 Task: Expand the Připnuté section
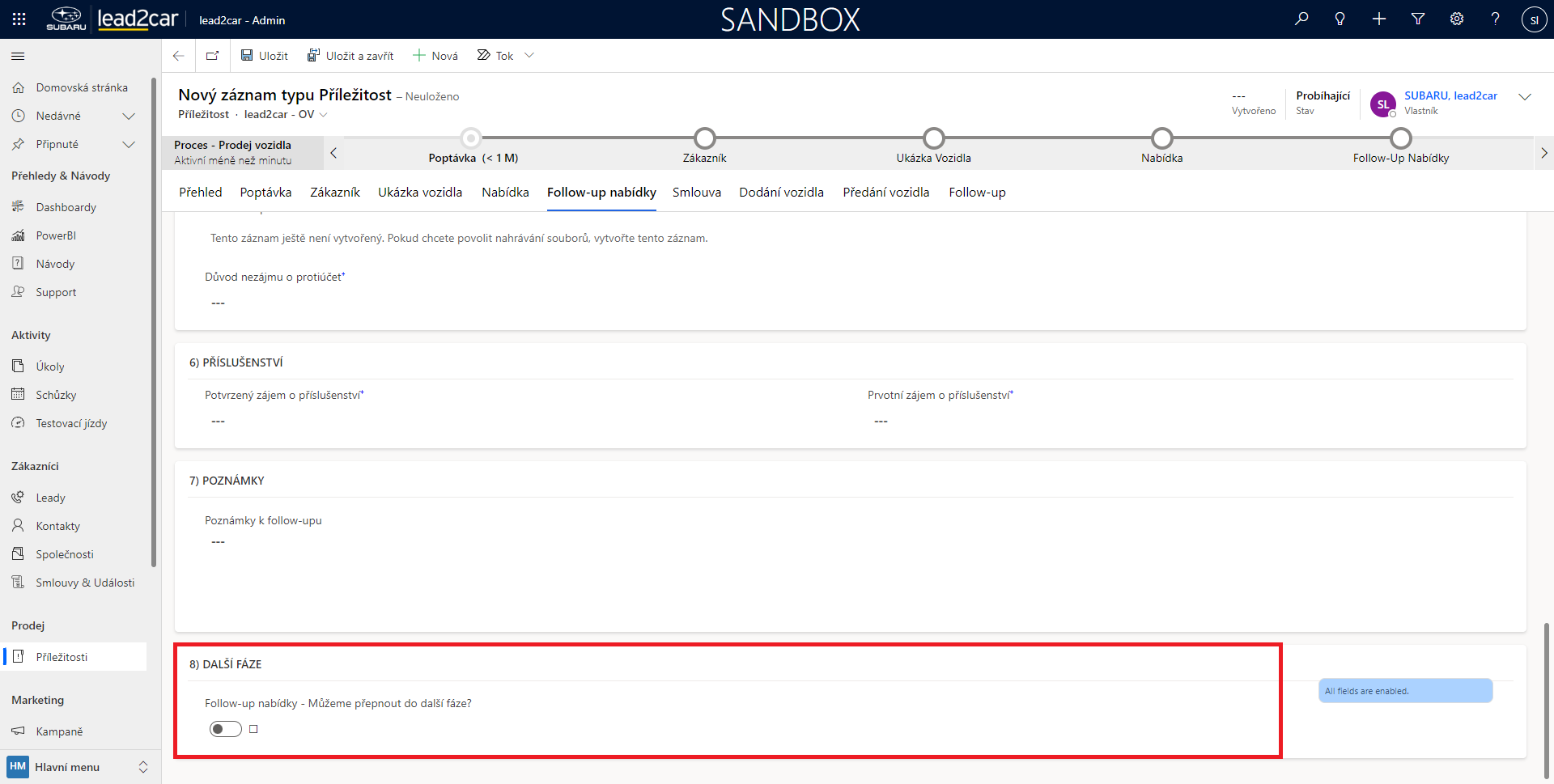pos(128,144)
